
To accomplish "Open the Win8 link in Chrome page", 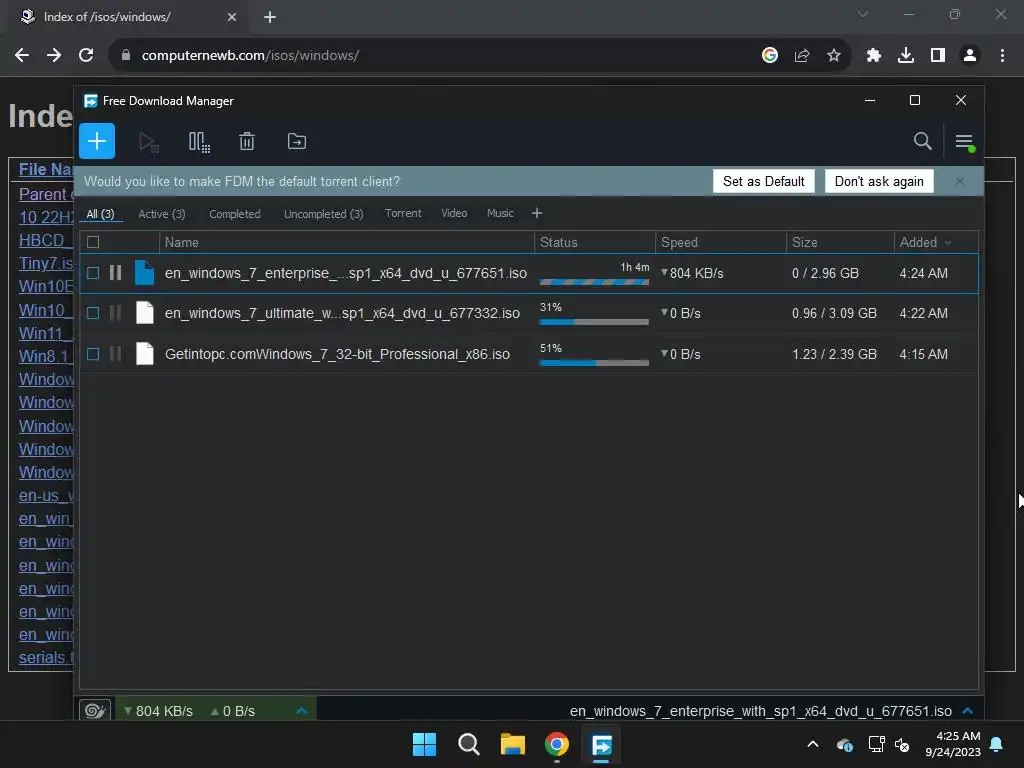I will click(44, 357).
